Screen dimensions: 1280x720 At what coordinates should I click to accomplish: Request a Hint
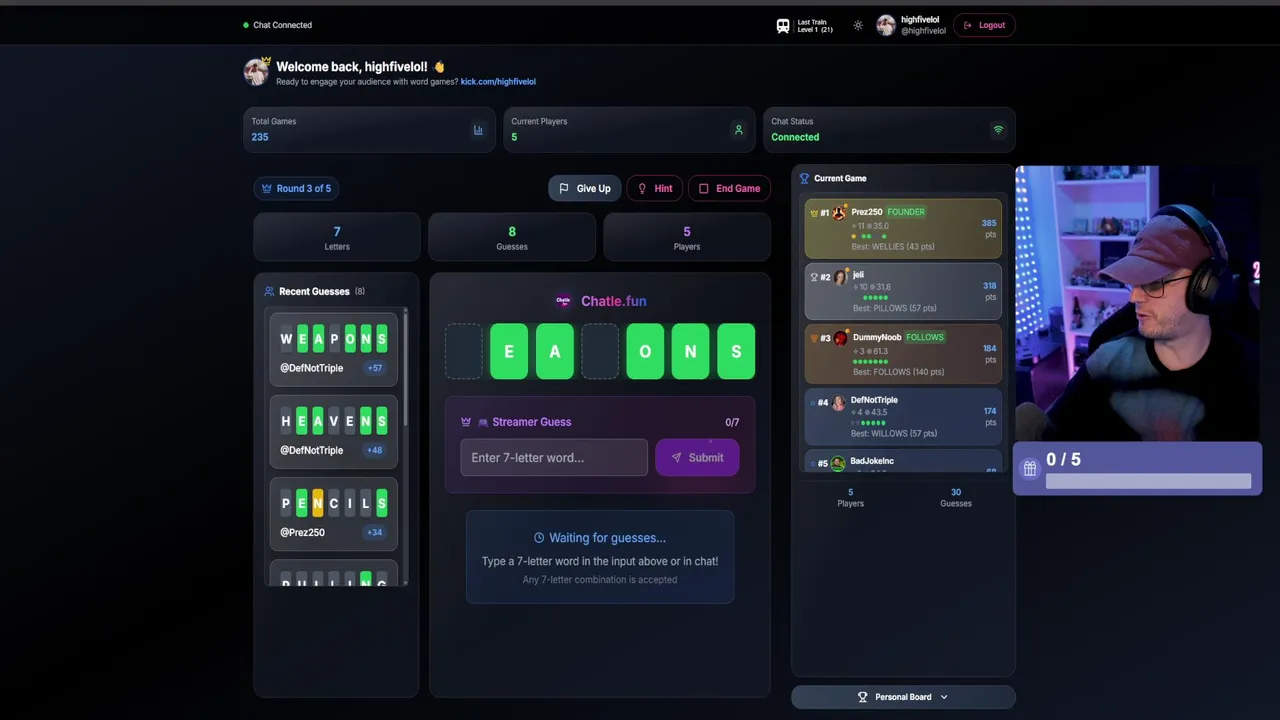(x=655, y=188)
